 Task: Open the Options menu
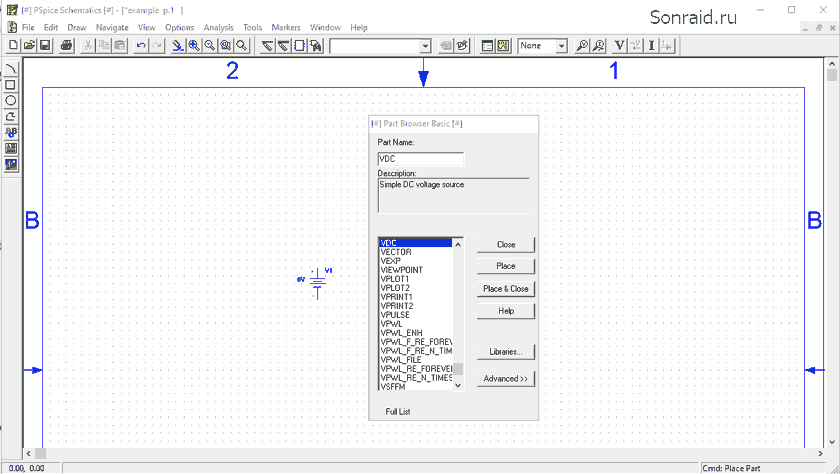pyautogui.click(x=179, y=27)
